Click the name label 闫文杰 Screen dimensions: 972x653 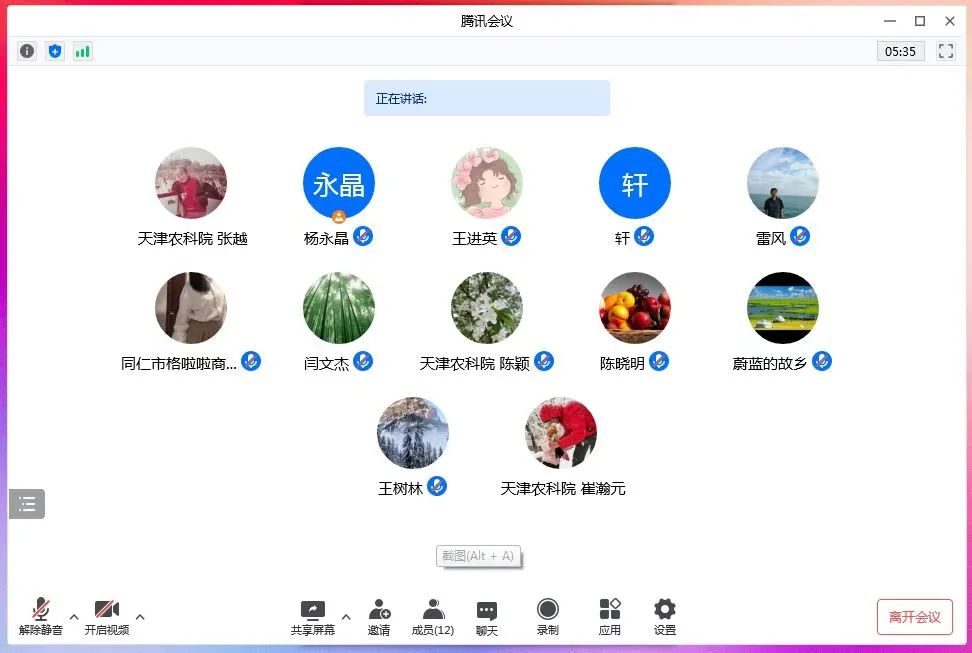[326, 363]
